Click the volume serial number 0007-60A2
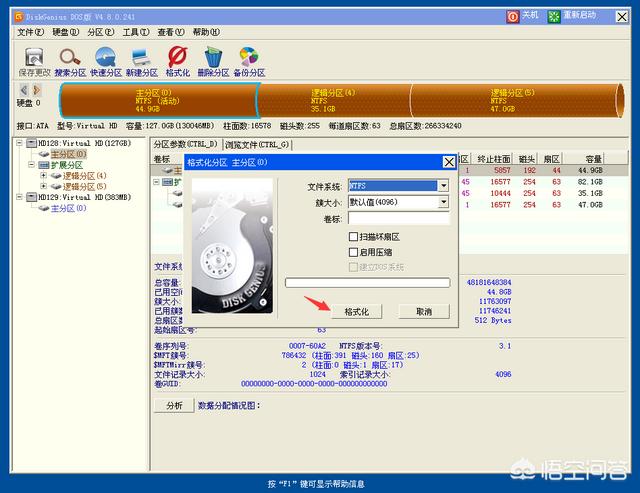The image size is (640, 493). (307, 346)
